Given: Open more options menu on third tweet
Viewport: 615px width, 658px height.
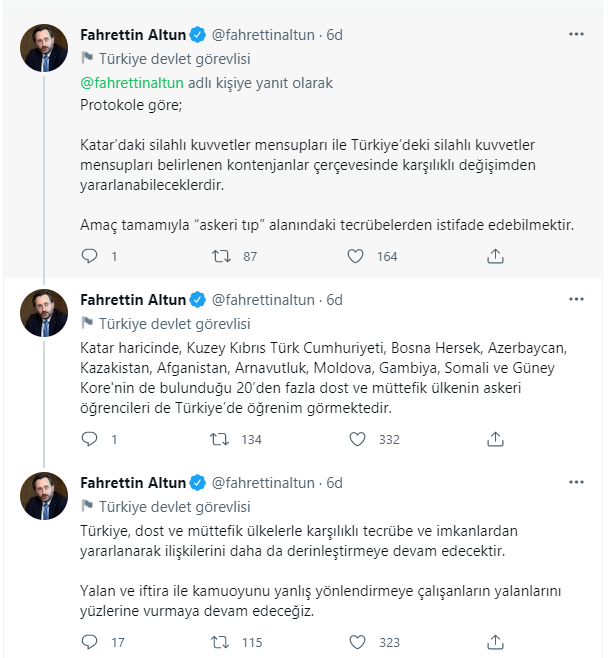Looking at the screenshot, I should pos(576,482).
